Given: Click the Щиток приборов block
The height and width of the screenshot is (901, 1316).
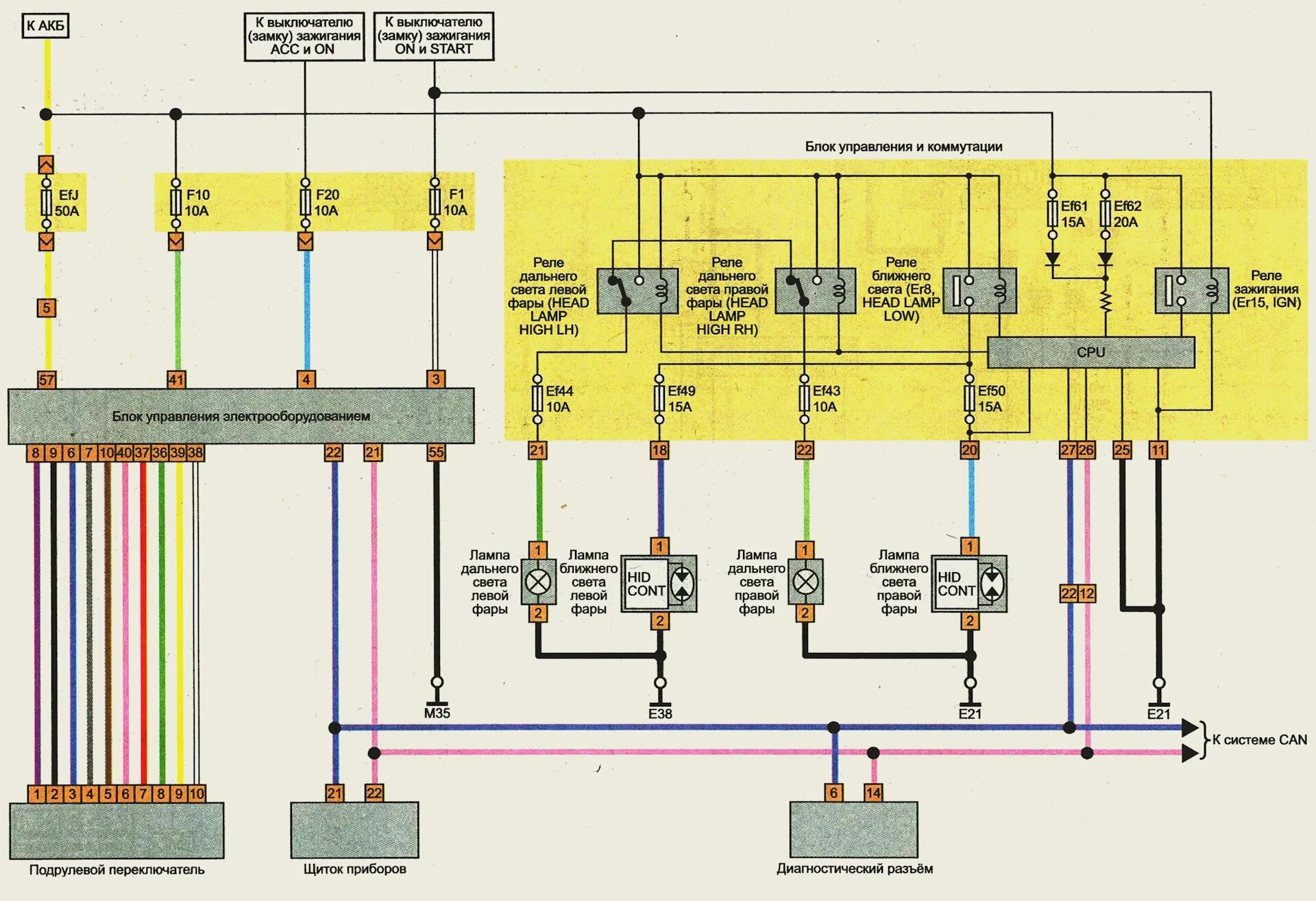Looking at the screenshot, I should pyautogui.click(x=354, y=830).
